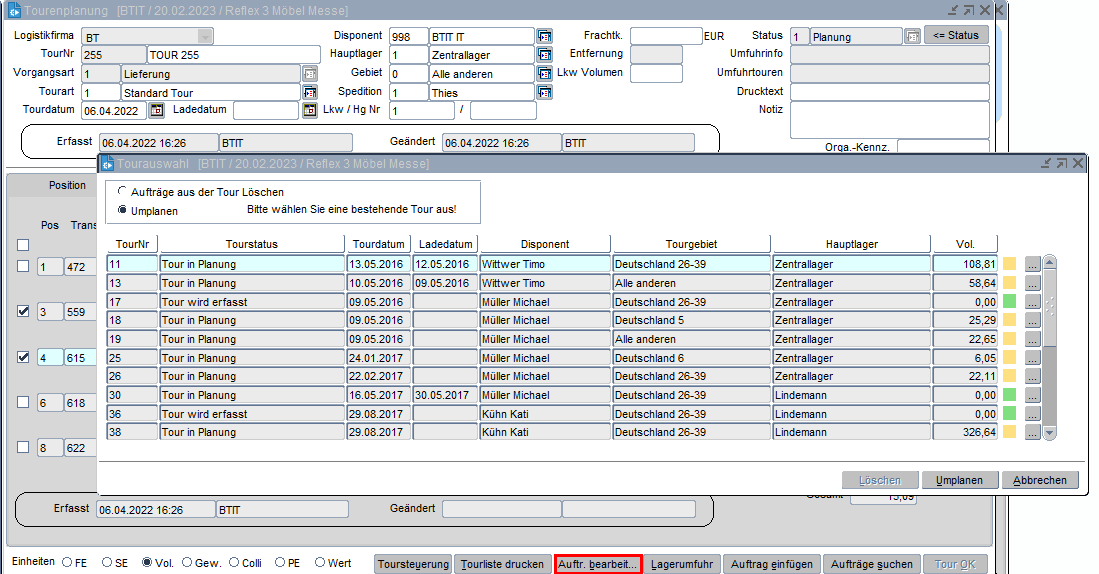Viewport: 1099px width, 574px height.
Task: Open lookup icon next to Disponent field
Action: (x=544, y=36)
